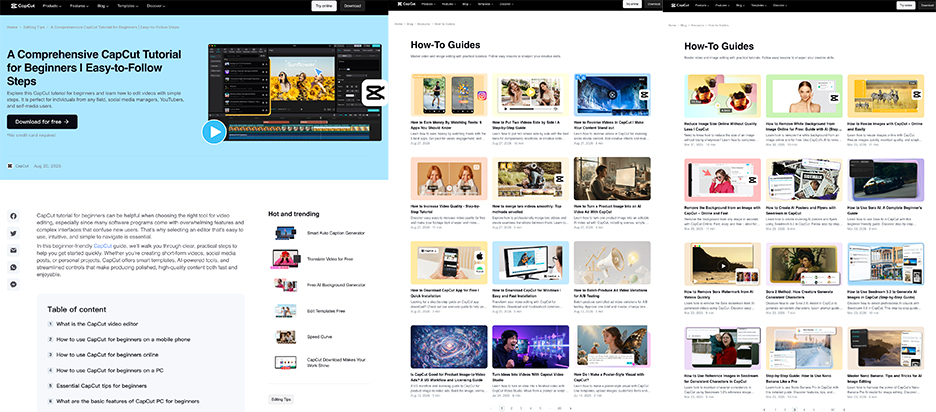Open the inline CapCut hyperlink in the intro paragraph
936x412 pixels.
point(103,246)
